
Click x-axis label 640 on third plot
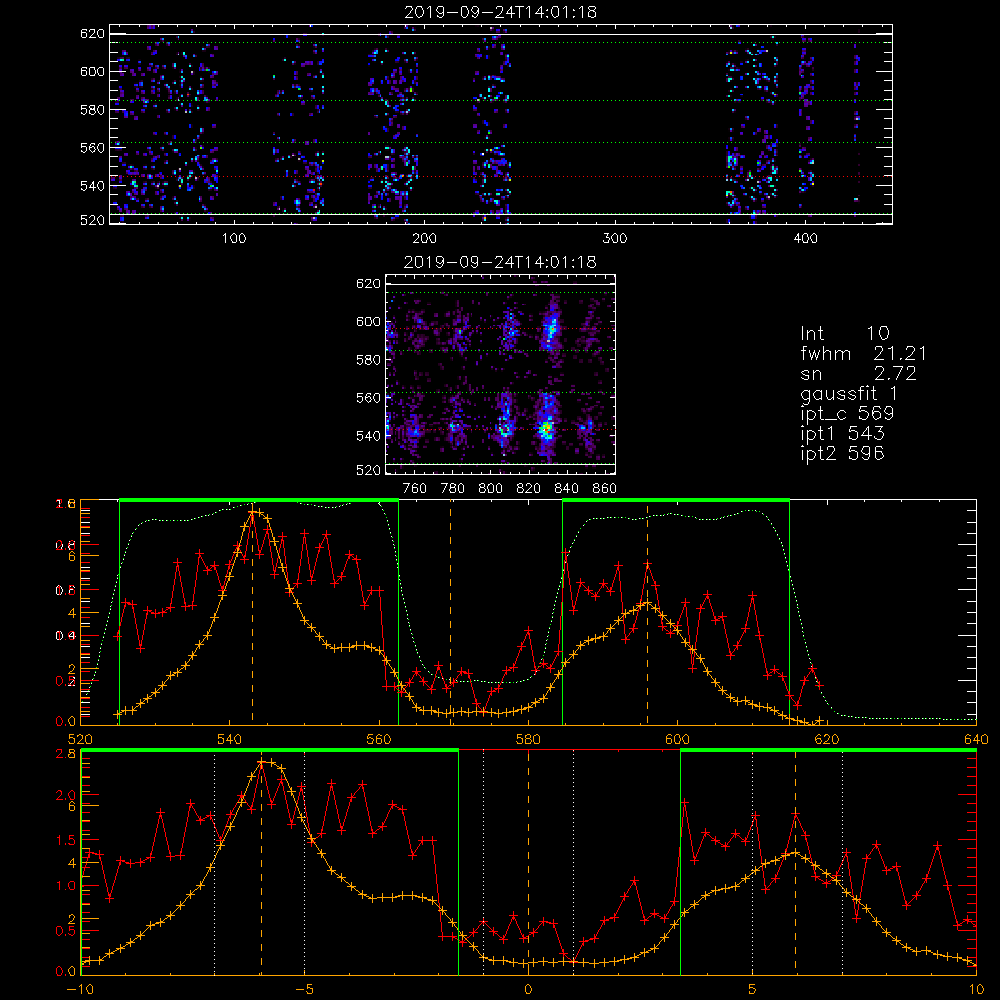pyautogui.click(x=976, y=739)
